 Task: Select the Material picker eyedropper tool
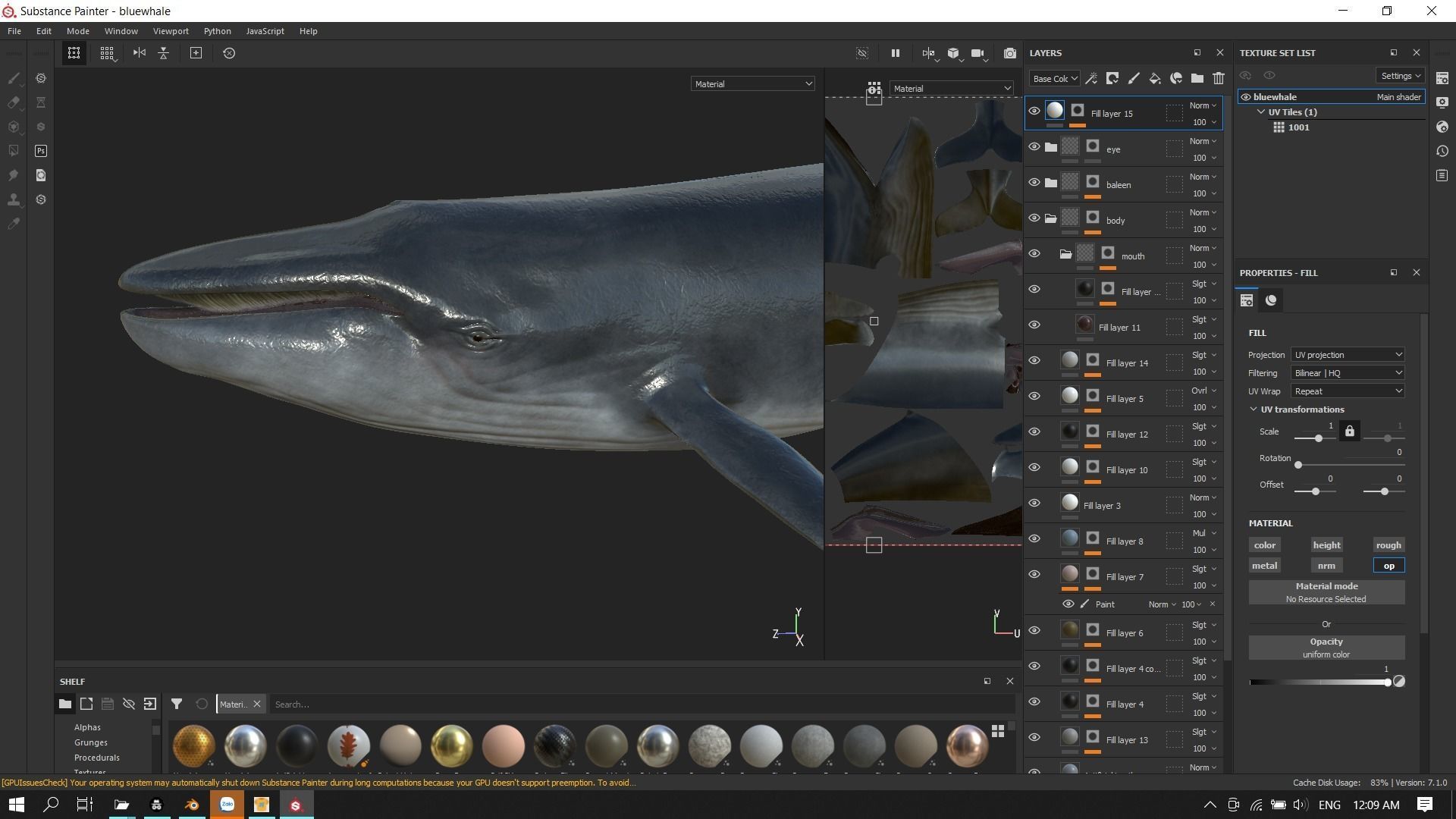coord(14,224)
